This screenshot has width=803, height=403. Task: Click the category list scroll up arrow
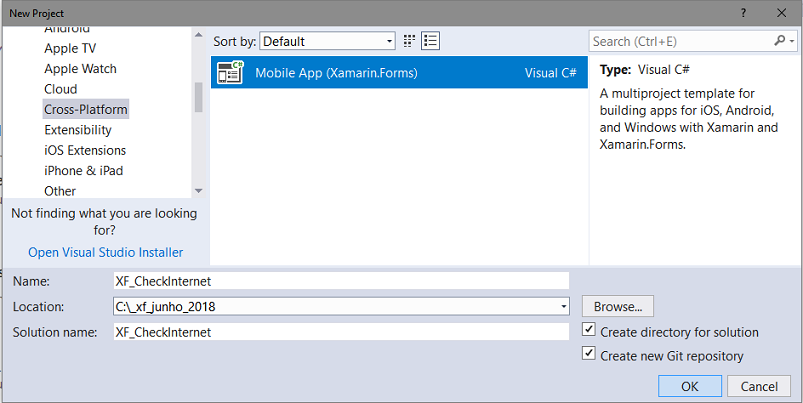click(x=199, y=34)
